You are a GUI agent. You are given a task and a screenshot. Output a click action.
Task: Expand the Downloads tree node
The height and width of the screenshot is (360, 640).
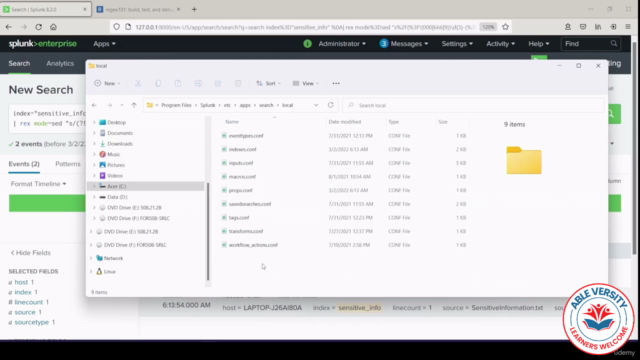(94, 144)
